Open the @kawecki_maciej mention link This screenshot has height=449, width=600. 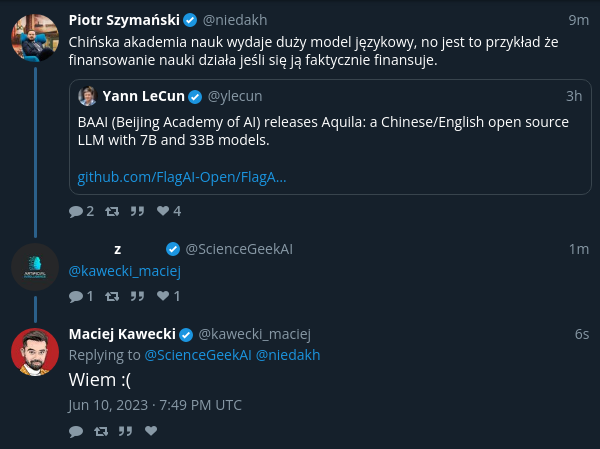click(124, 271)
